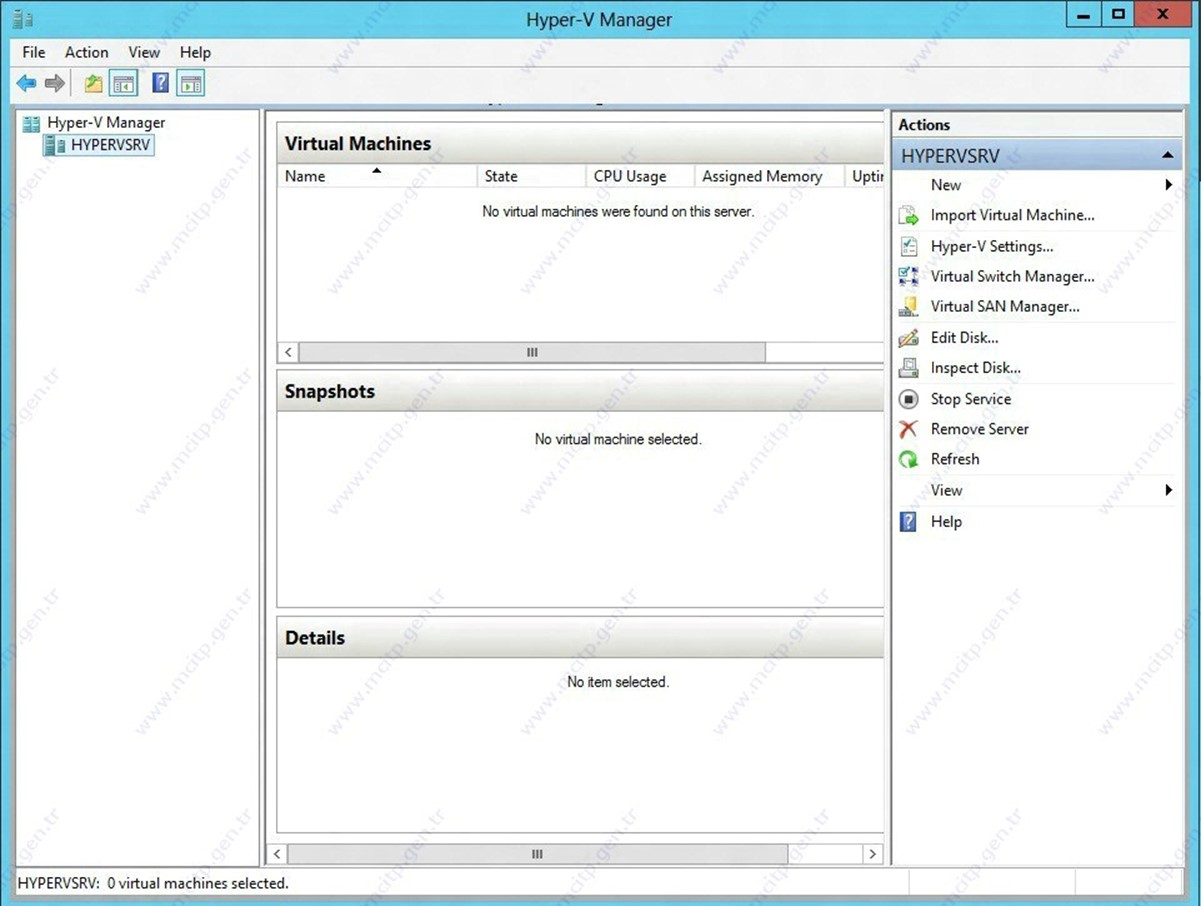The height and width of the screenshot is (906, 1201).
Task: Toggle the Show/Hide Console Tree toolbar icon
Action: (124, 84)
